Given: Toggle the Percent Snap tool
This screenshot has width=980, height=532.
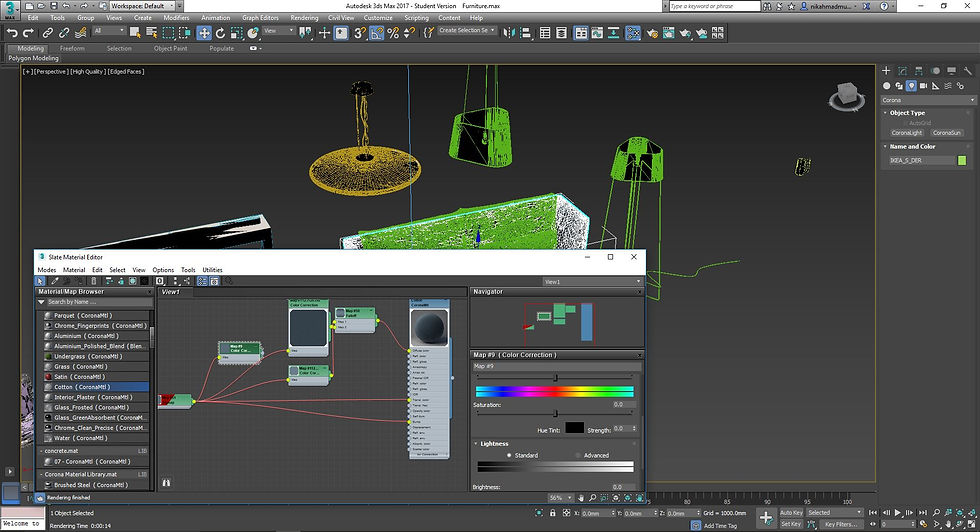Looking at the screenshot, I should coord(393,33).
